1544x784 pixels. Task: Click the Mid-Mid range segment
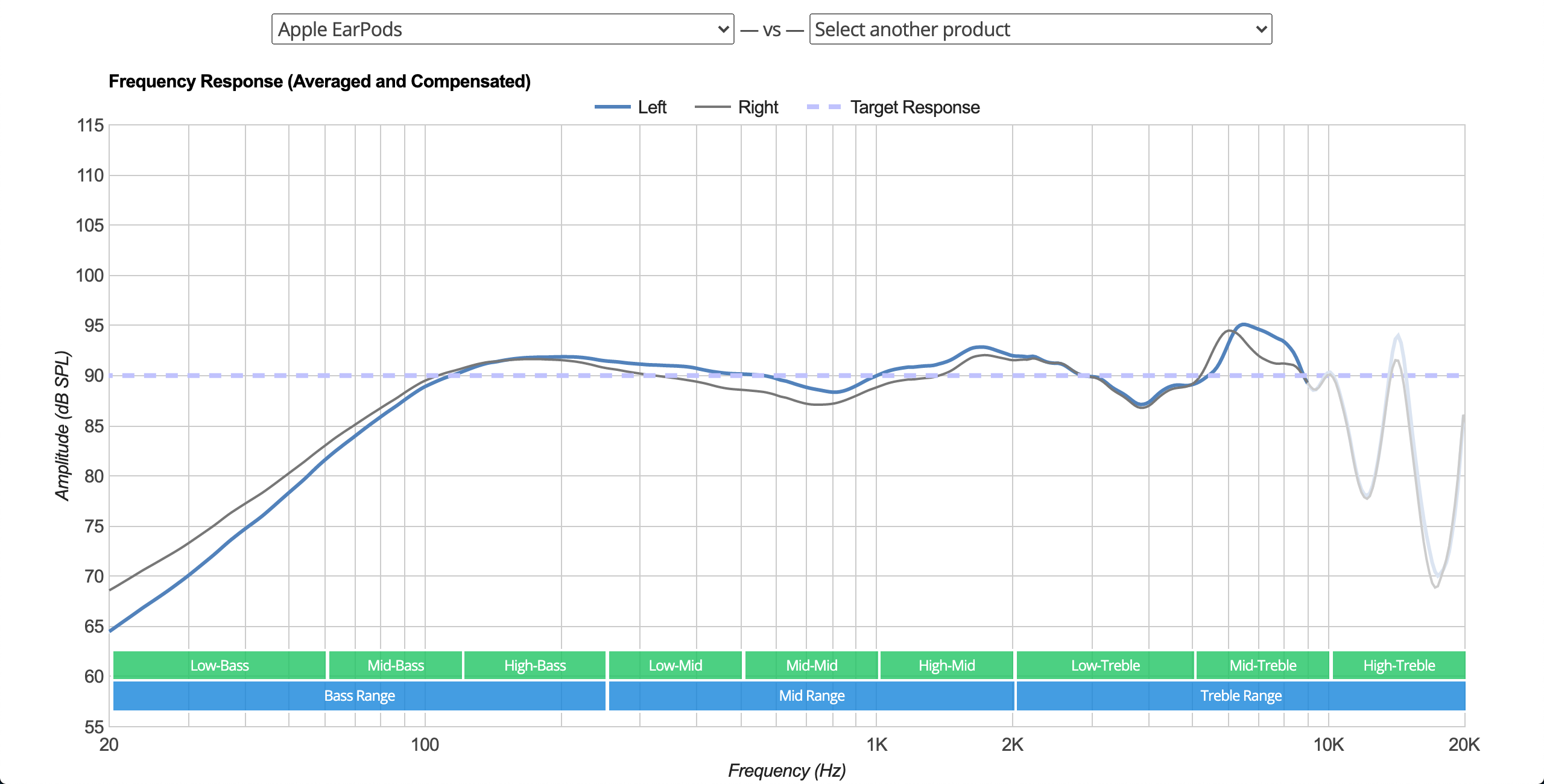[x=811, y=665]
